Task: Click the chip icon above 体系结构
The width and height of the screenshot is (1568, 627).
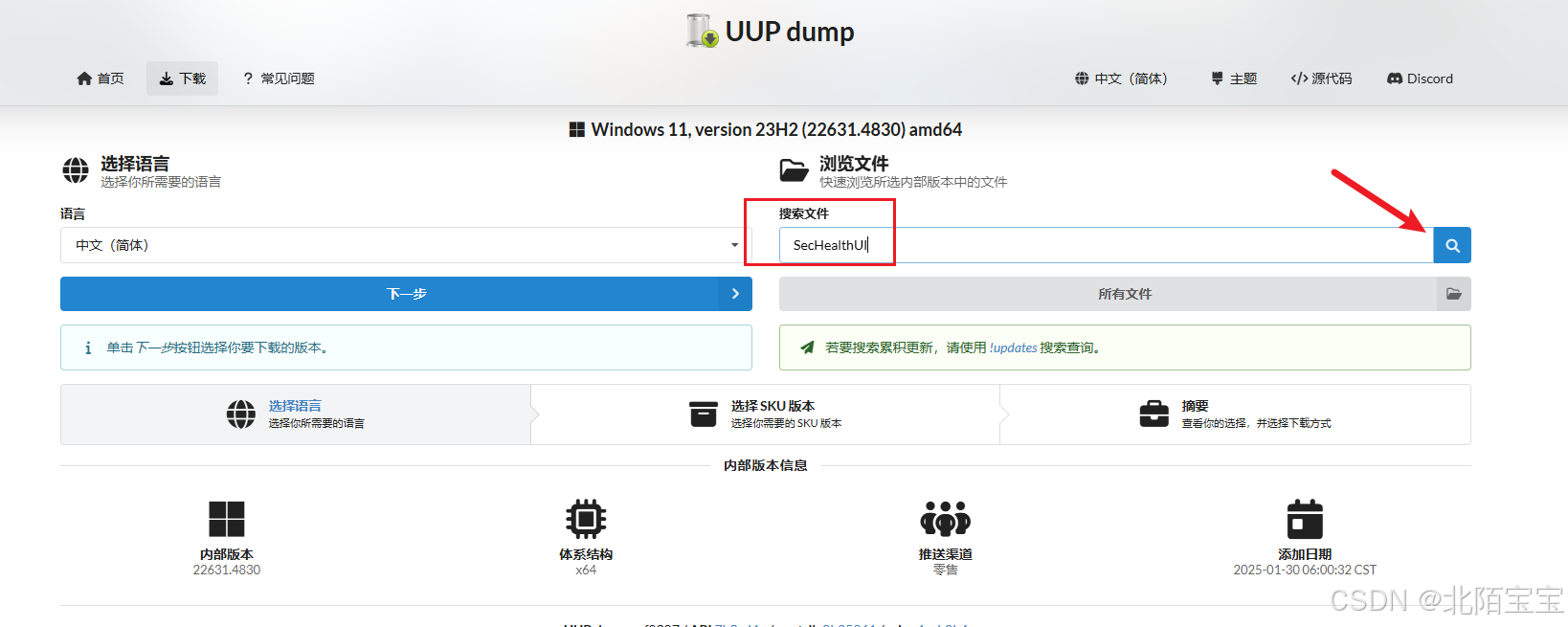Action: [x=586, y=519]
